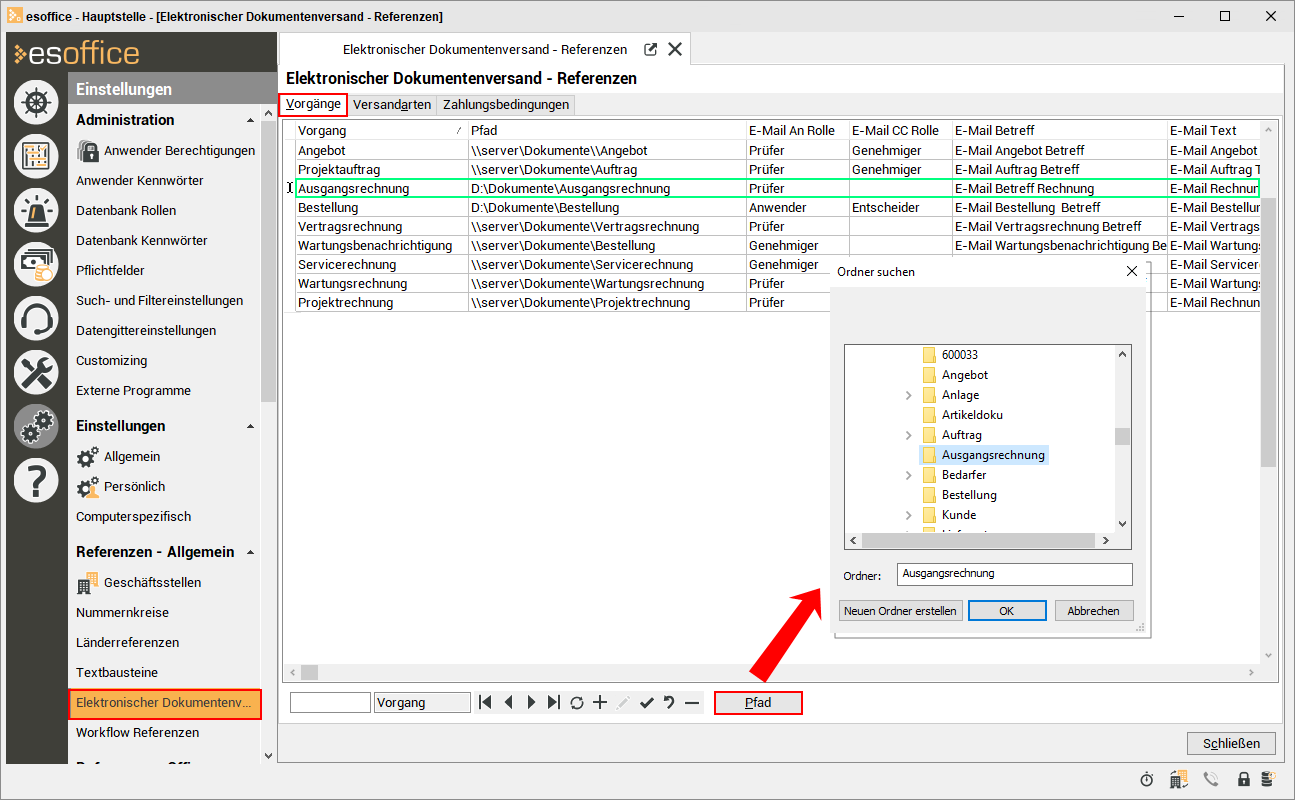The width and height of the screenshot is (1295, 811).
Task: Click the Pfad button
Action: tap(758, 703)
